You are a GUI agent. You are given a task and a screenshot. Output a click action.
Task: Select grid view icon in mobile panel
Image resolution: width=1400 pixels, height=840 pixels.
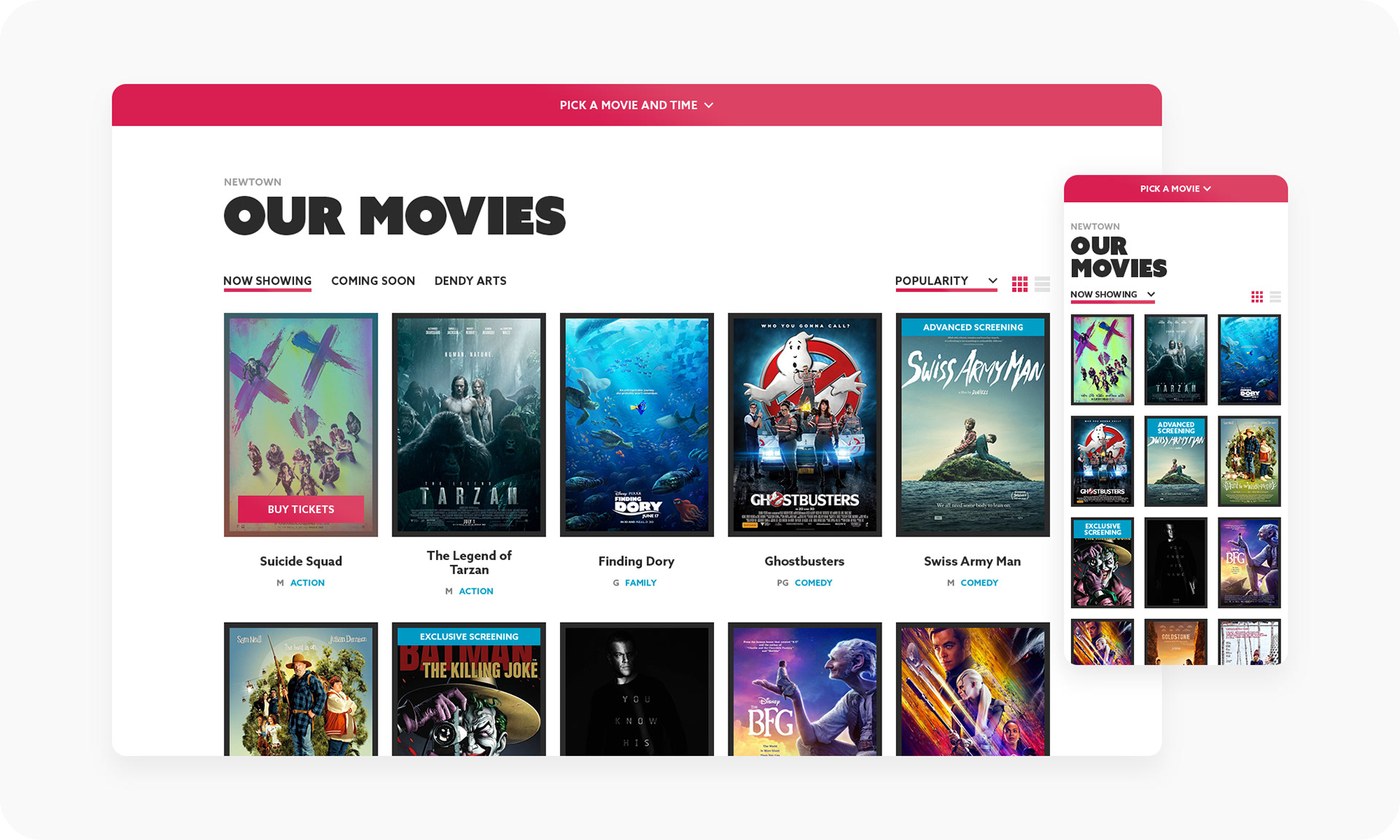tap(1257, 297)
